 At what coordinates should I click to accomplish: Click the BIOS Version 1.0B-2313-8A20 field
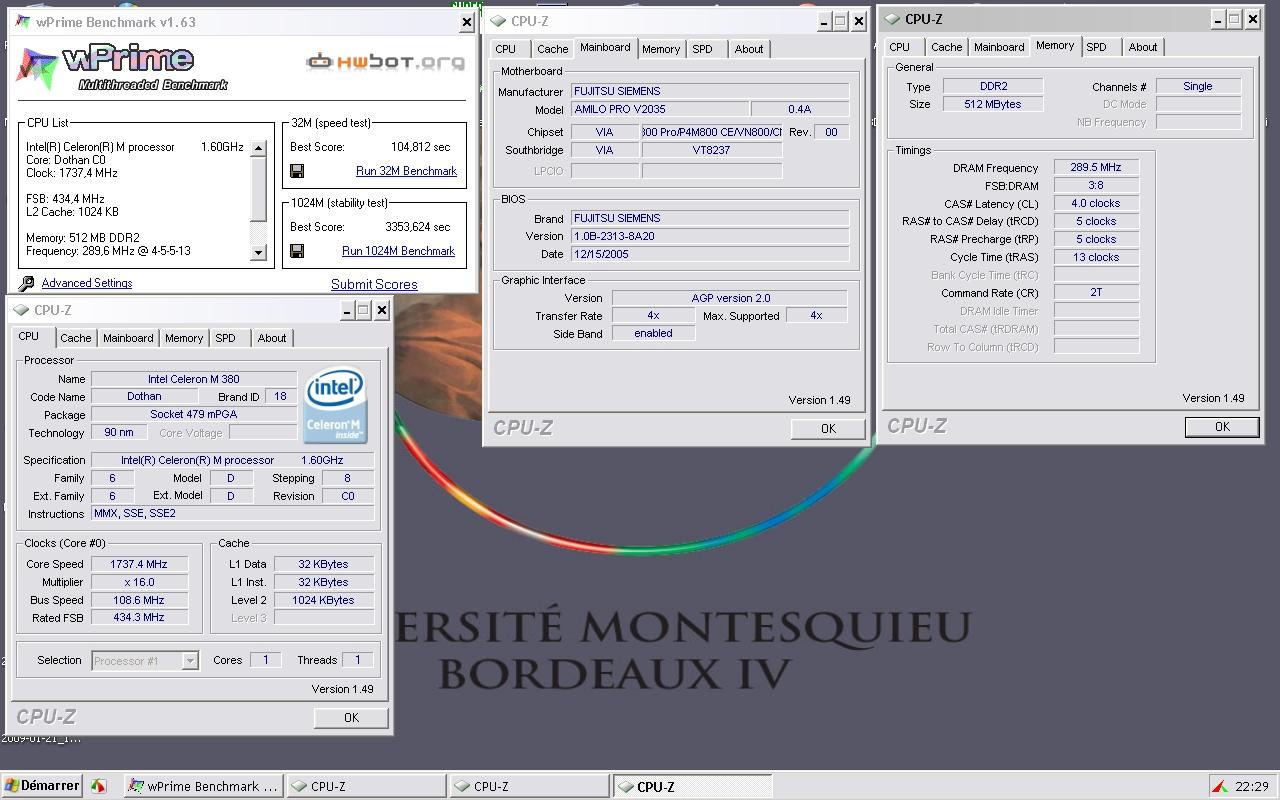tap(709, 236)
